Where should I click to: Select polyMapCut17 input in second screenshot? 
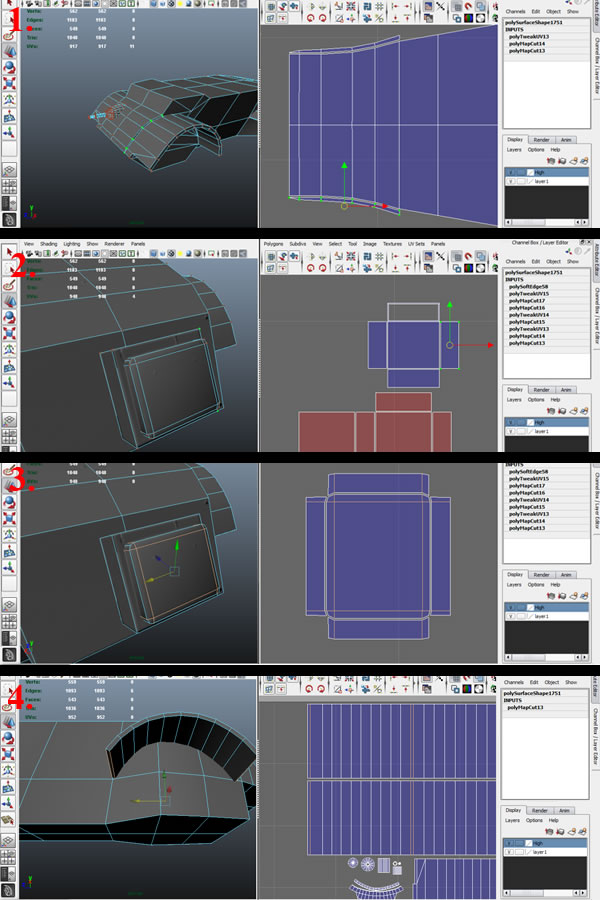click(x=527, y=301)
